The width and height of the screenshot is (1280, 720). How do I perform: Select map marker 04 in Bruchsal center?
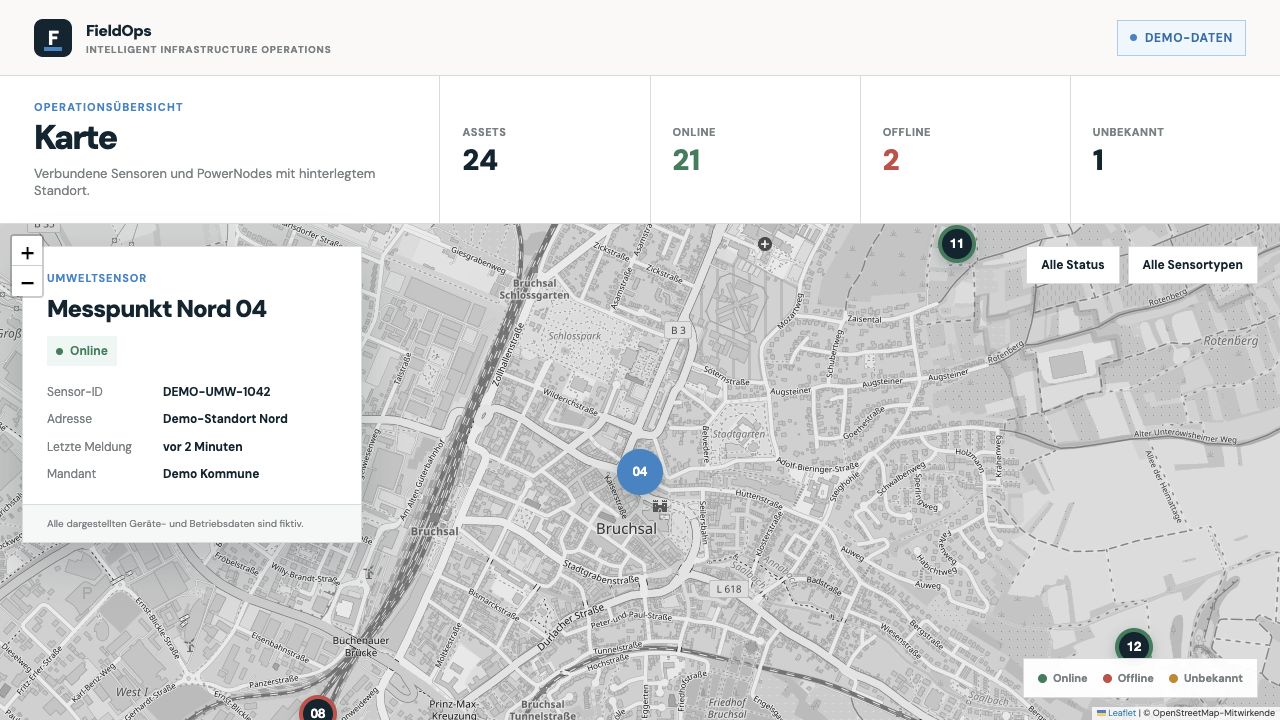click(640, 472)
